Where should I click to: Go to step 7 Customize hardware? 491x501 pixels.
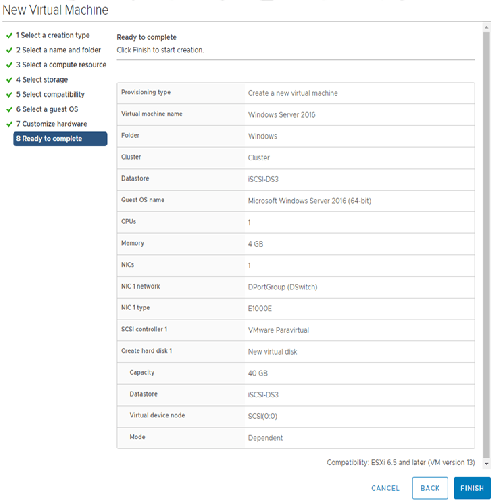point(52,124)
